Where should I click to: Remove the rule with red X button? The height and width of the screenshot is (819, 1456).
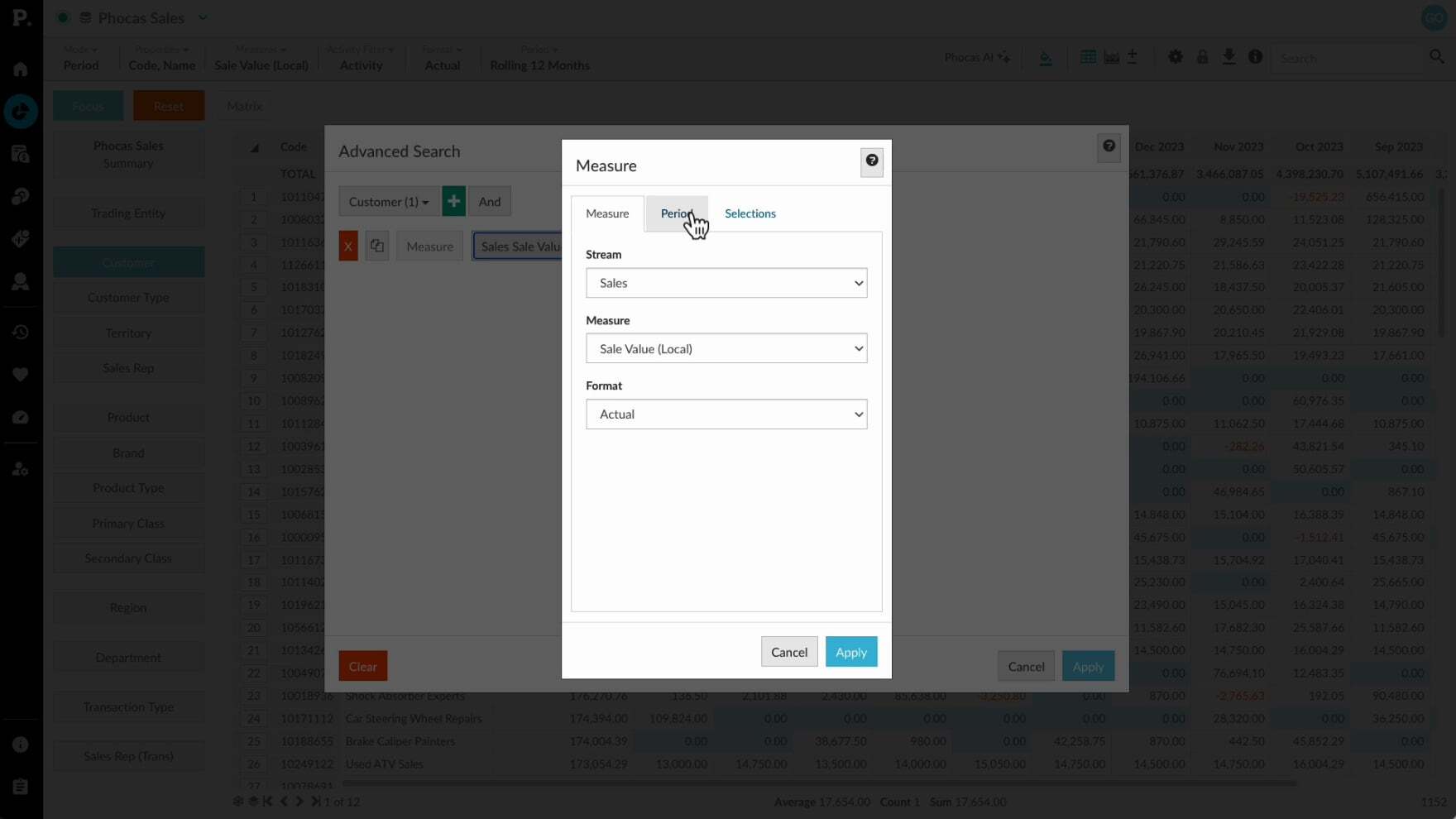tap(348, 247)
